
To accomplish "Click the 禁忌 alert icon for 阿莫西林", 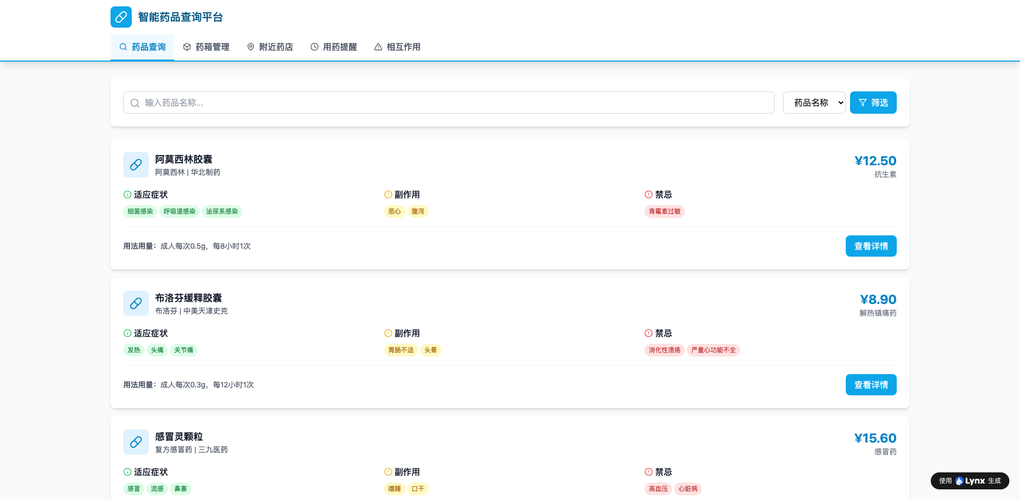I will click(649, 195).
